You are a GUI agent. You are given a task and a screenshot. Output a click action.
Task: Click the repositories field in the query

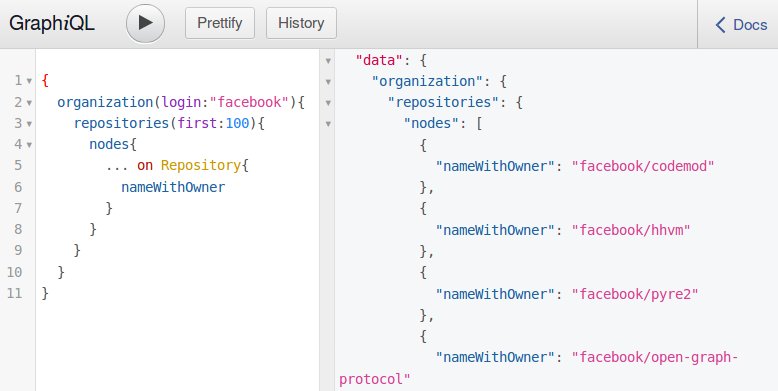pyautogui.click(x=122, y=123)
